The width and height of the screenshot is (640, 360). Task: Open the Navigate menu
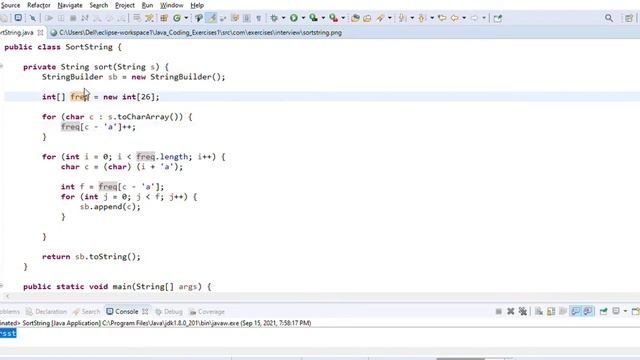[70, 5]
